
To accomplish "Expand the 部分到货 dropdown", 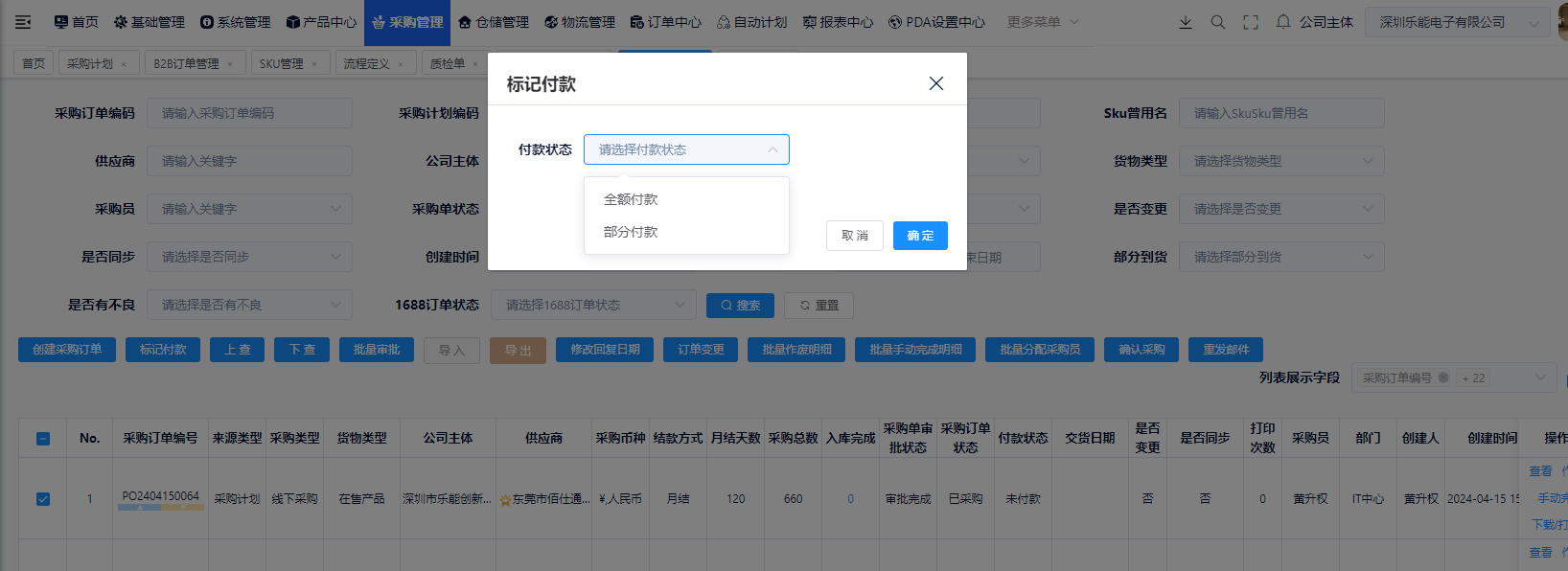I will click(1281, 257).
